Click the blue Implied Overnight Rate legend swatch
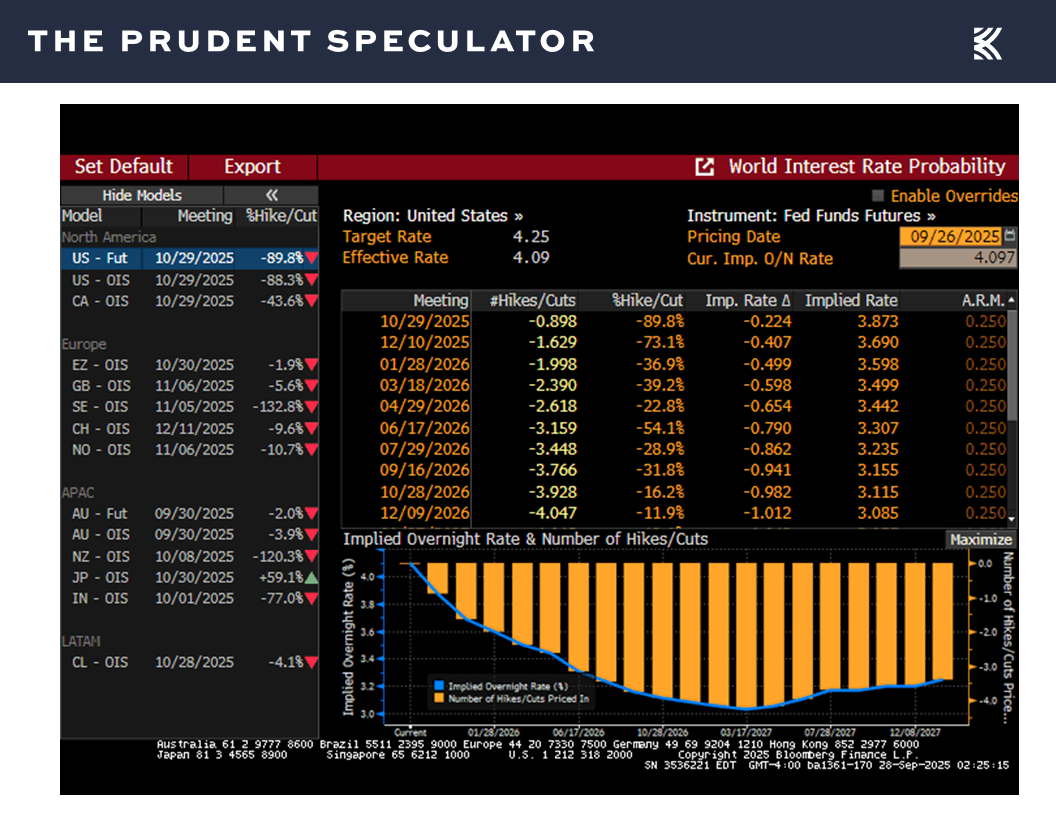This screenshot has height=816, width=1056. coord(438,686)
